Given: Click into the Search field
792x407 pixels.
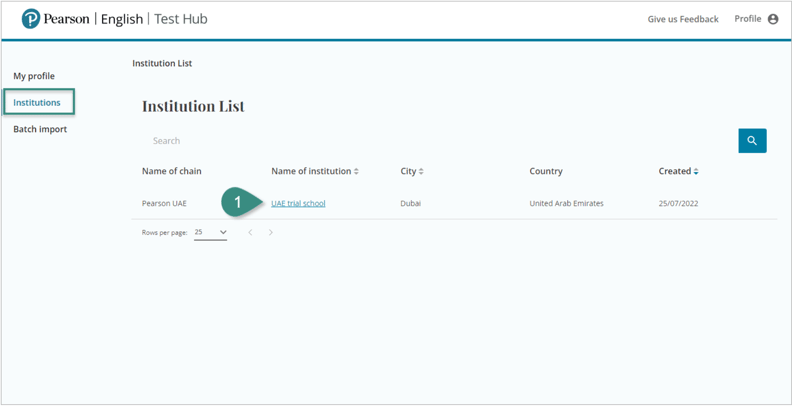Looking at the screenshot, I should pos(430,141).
